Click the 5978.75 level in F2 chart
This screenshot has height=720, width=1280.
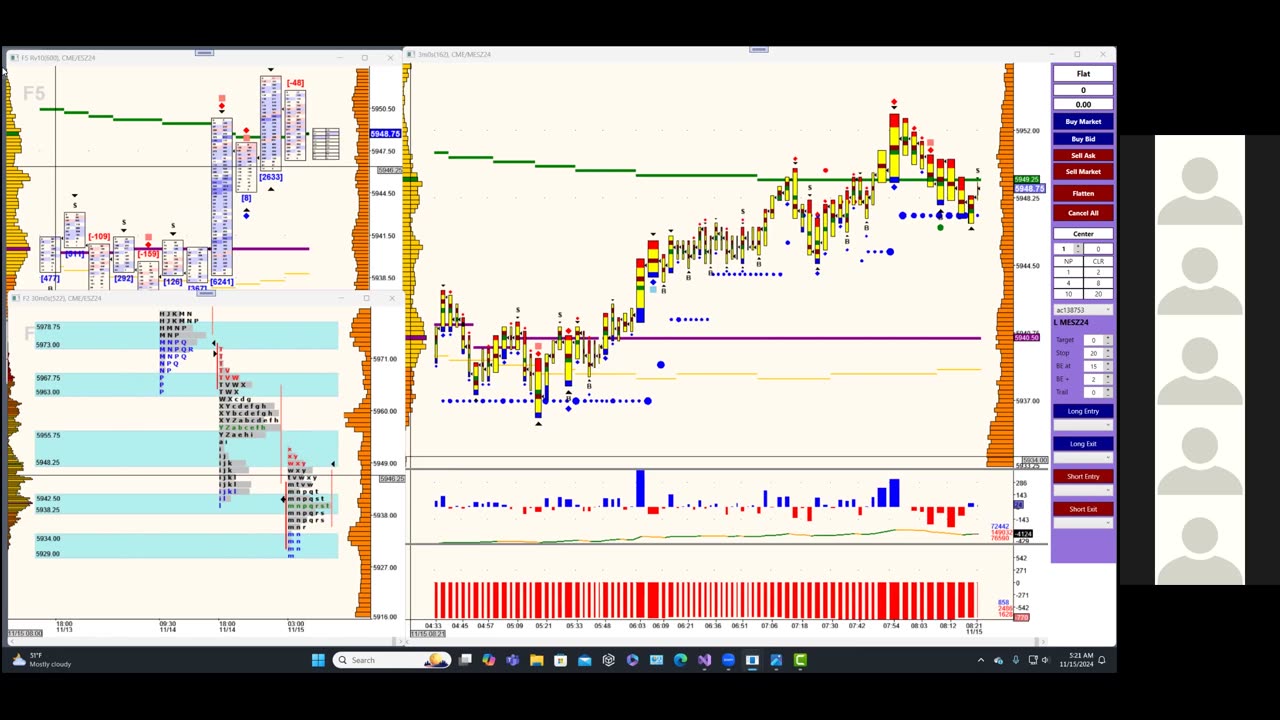(48, 327)
